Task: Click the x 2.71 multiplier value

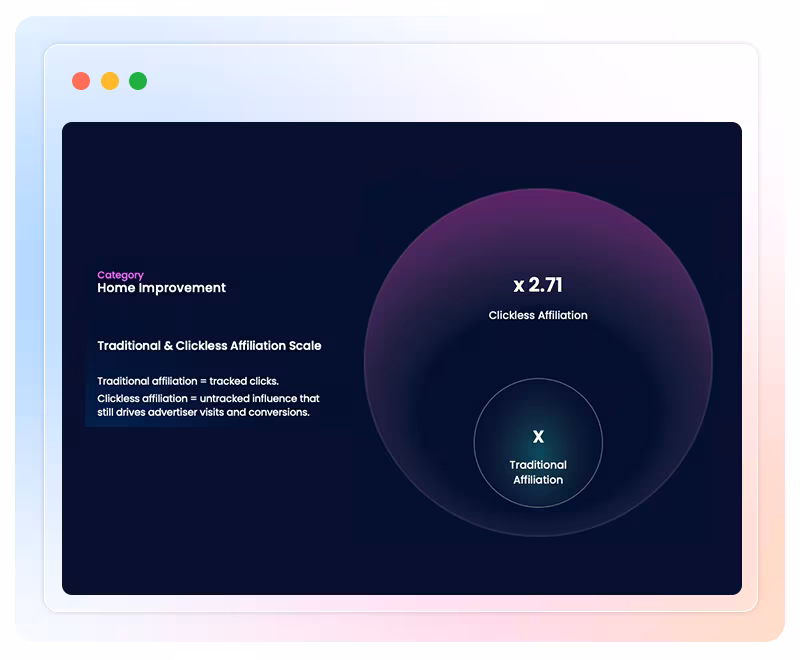Action: click(x=538, y=285)
